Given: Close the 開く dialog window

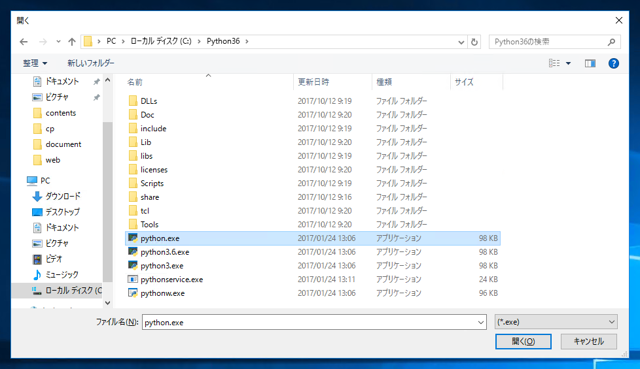Looking at the screenshot, I should pos(619,20).
